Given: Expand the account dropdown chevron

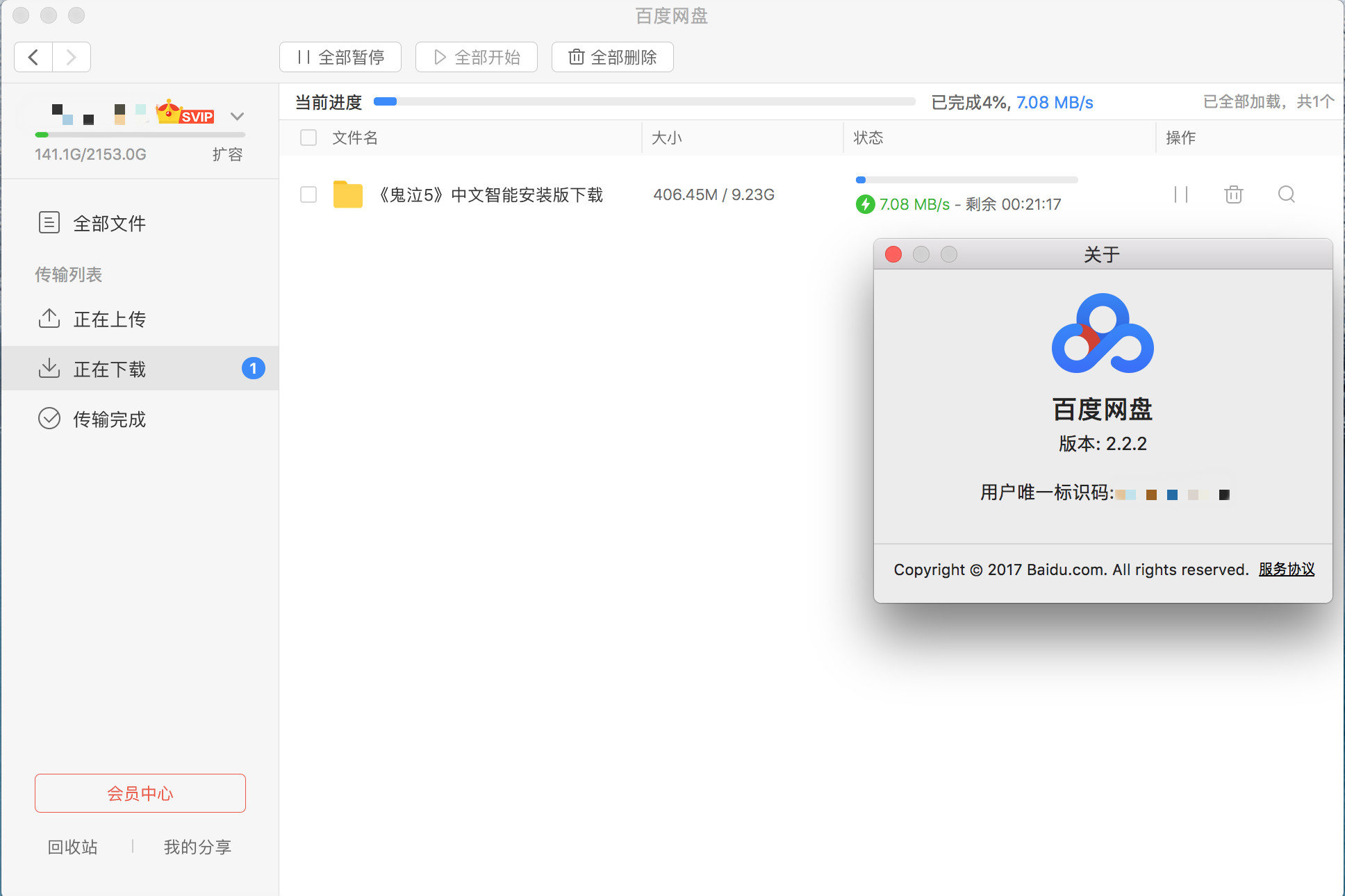Looking at the screenshot, I should (x=237, y=116).
